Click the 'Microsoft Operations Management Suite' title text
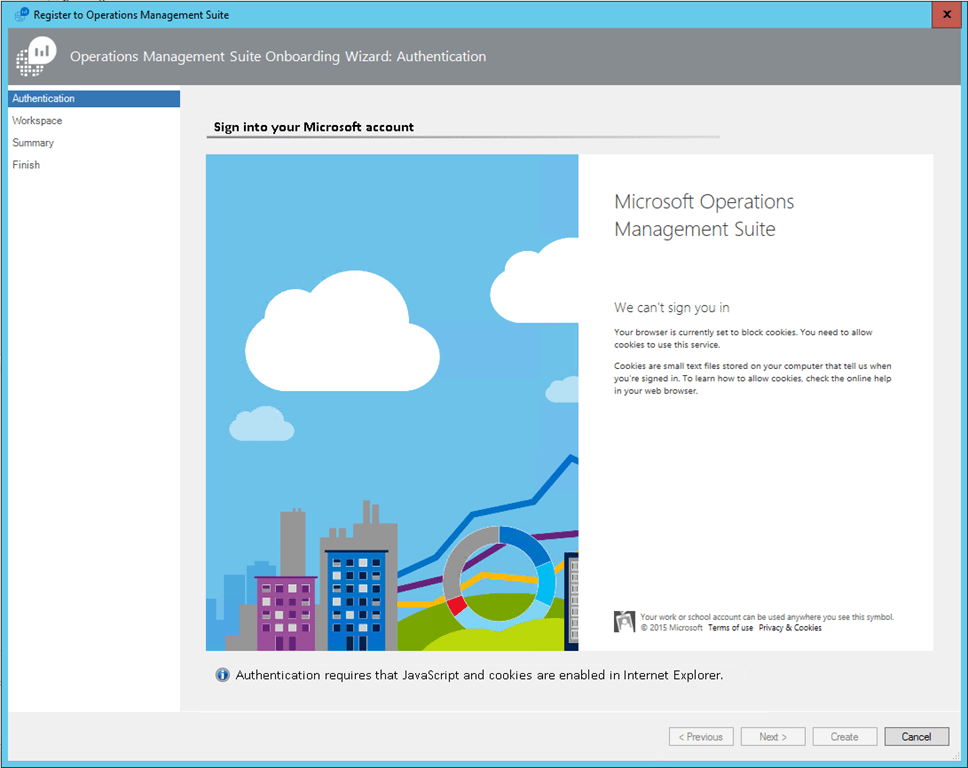 pyautogui.click(x=704, y=215)
